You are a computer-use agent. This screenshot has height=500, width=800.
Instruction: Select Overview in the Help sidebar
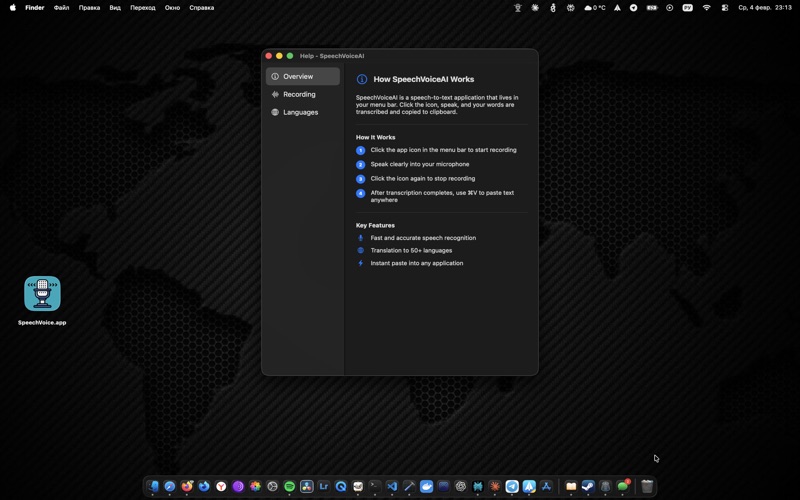click(303, 76)
